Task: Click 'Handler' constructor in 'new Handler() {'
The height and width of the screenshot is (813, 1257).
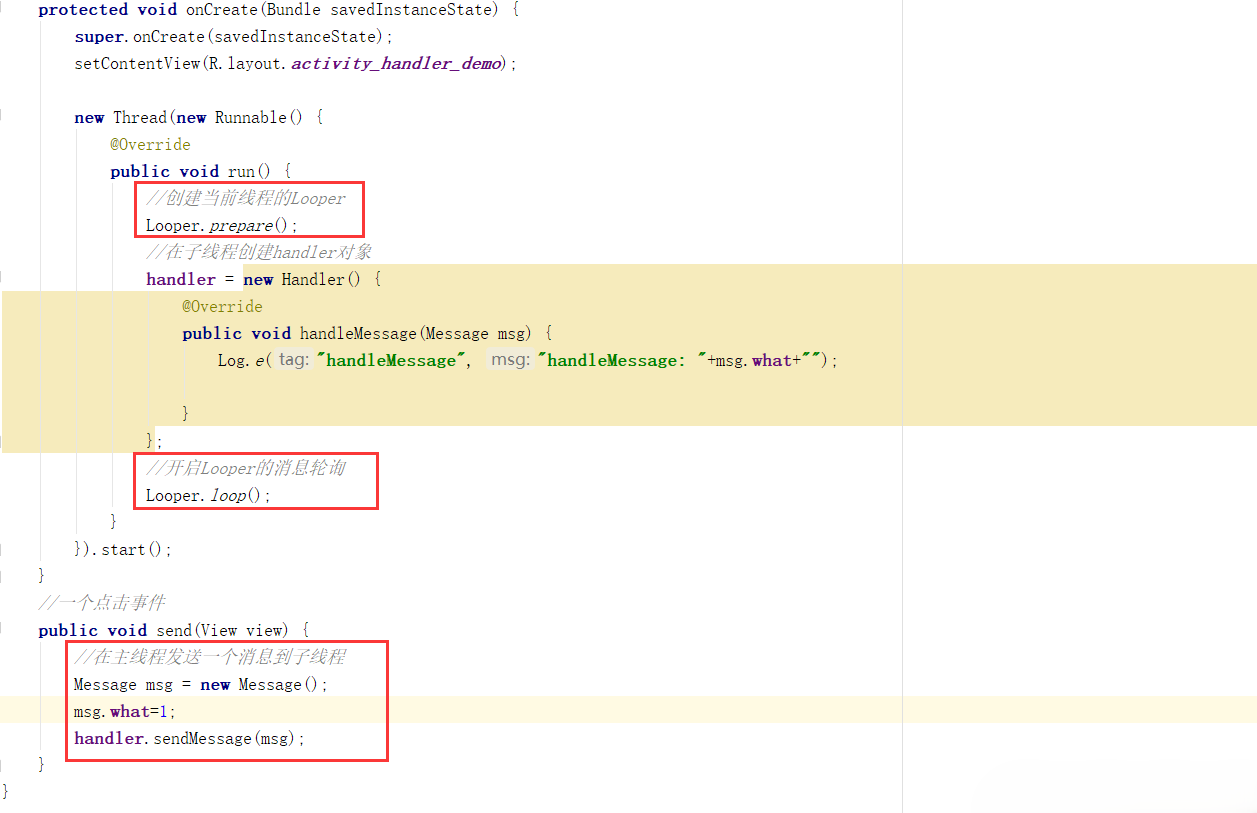Action: (313, 279)
